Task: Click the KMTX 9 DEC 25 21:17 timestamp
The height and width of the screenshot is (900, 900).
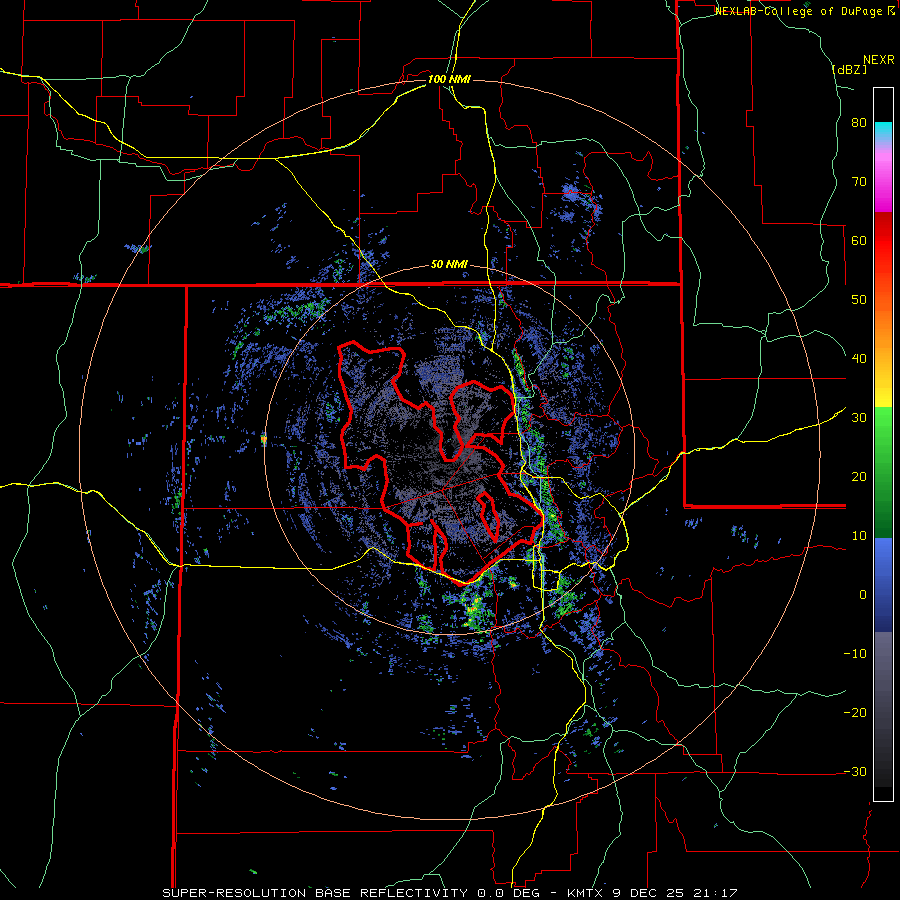Action: coord(652,893)
